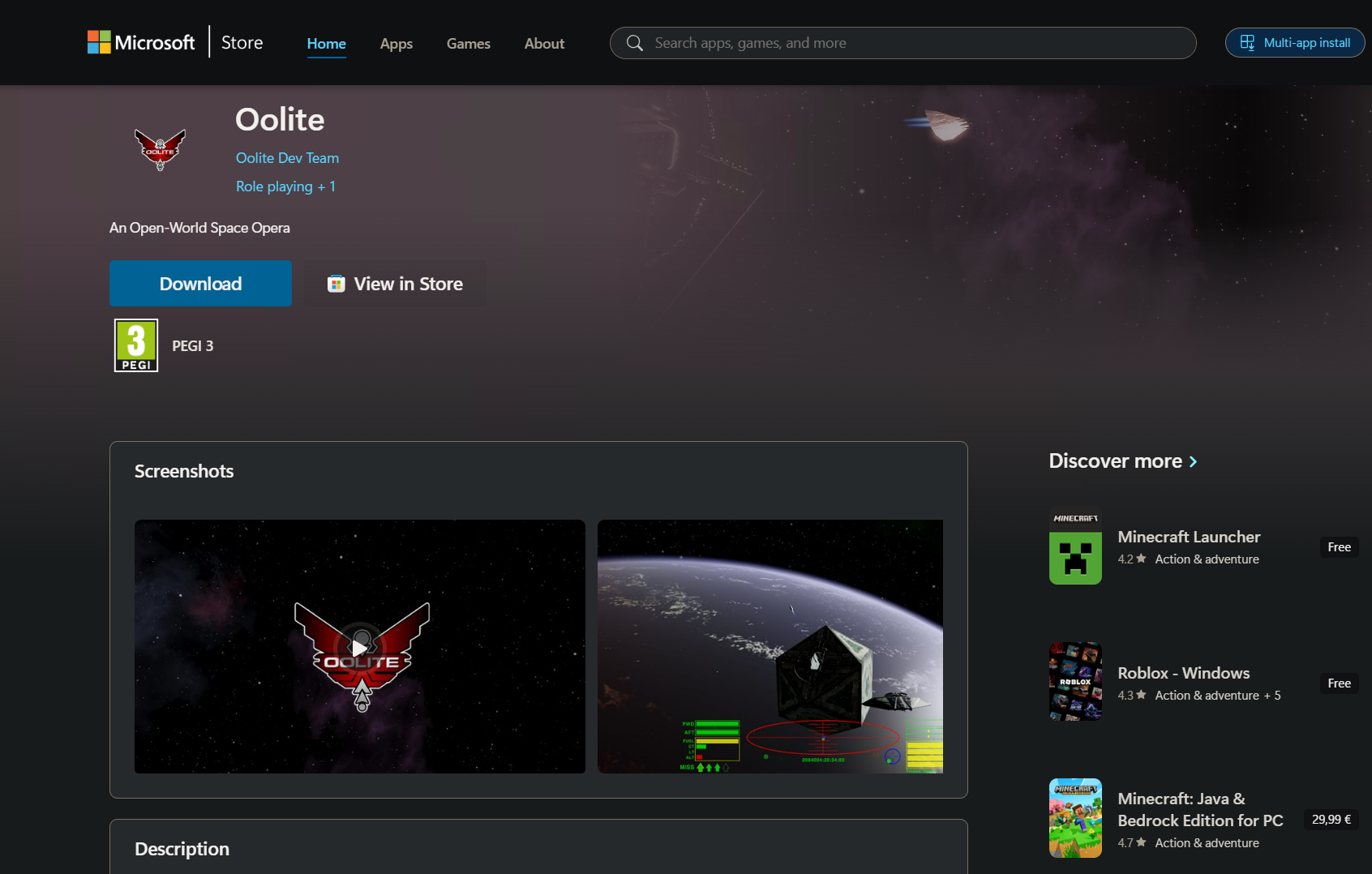Click the Minecraft: Java & Bedrock Edition title
The image size is (1372, 874).
(1200, 809)
